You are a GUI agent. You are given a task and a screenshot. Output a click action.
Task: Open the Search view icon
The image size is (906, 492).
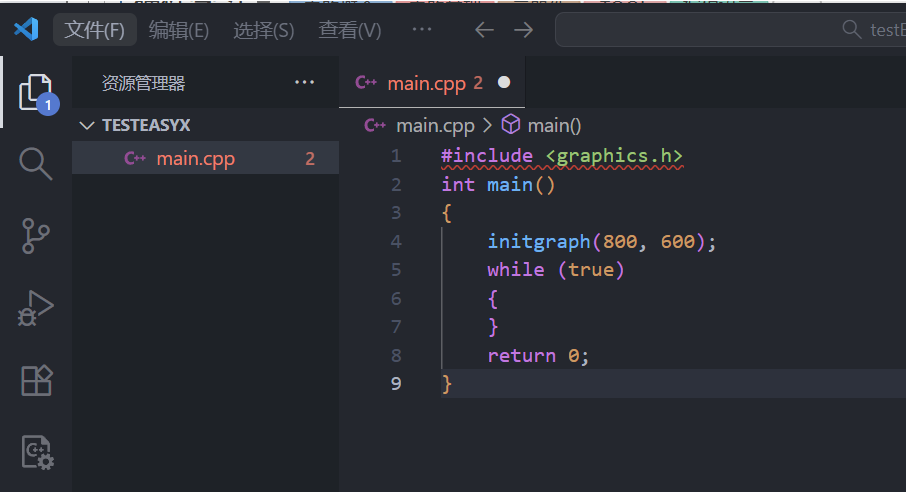(x=36, y=164)
